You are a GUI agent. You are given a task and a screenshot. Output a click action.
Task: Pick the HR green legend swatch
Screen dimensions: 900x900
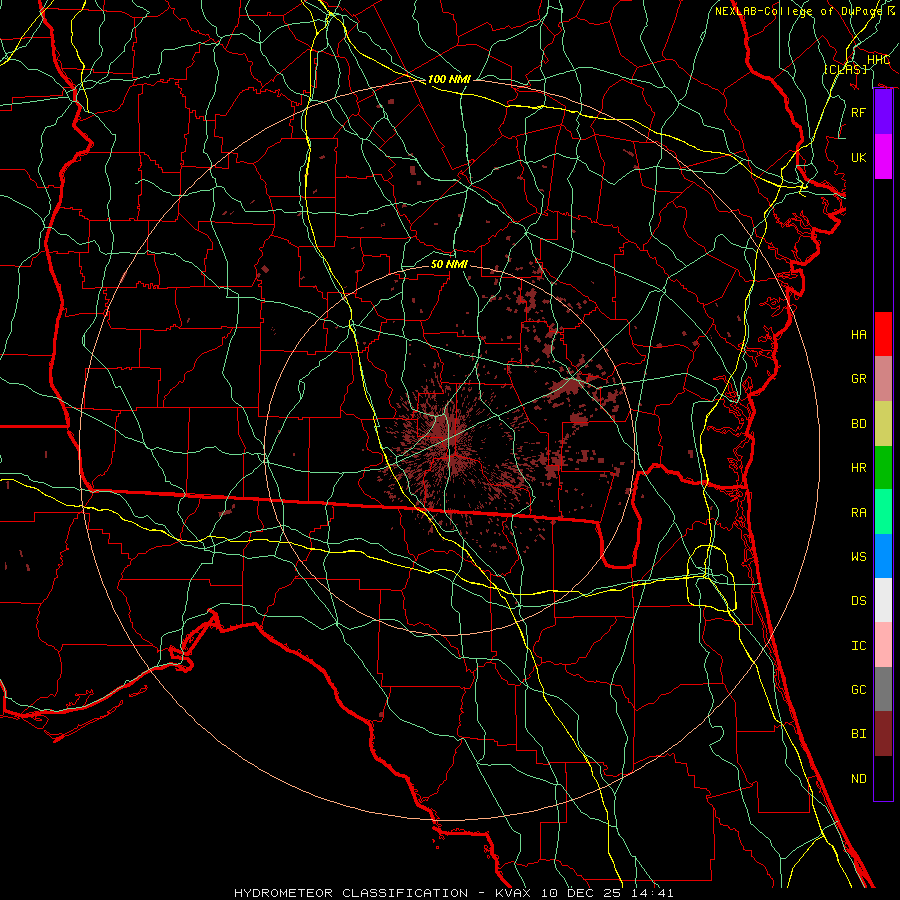[883, 468]
